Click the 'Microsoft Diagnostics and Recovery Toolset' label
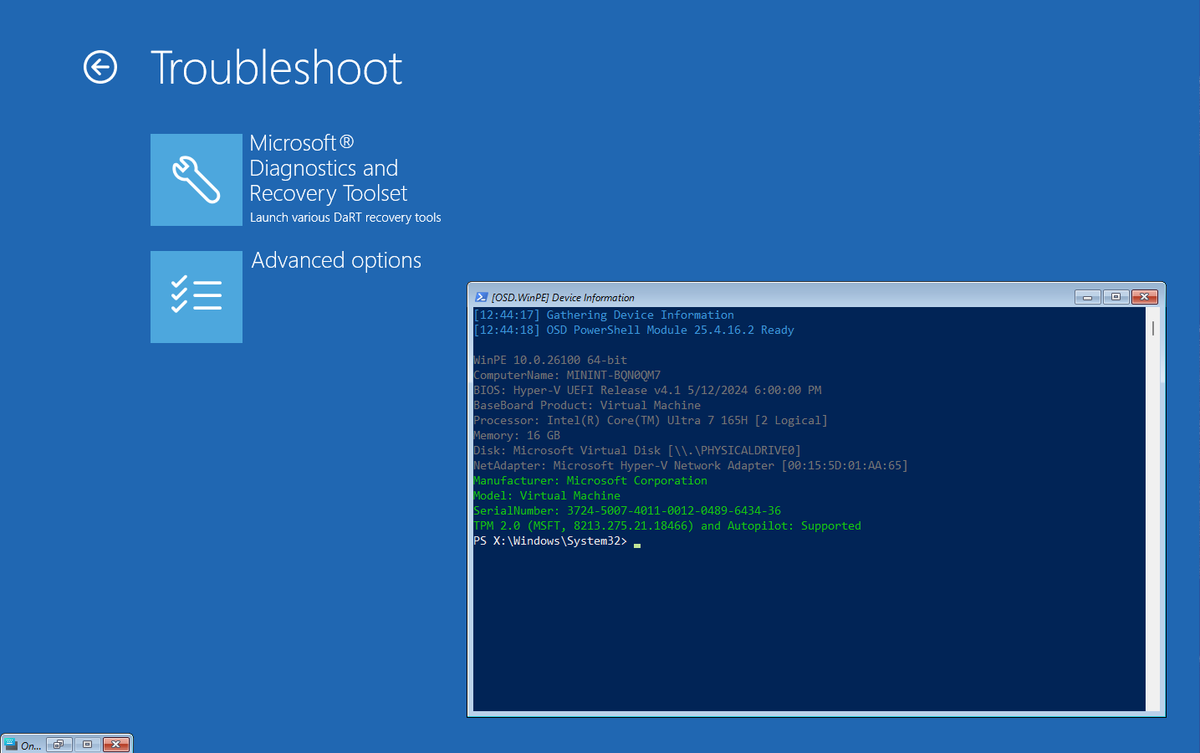Image resolution: width=1200 pixels, height=753 pixels. [328, 168]
